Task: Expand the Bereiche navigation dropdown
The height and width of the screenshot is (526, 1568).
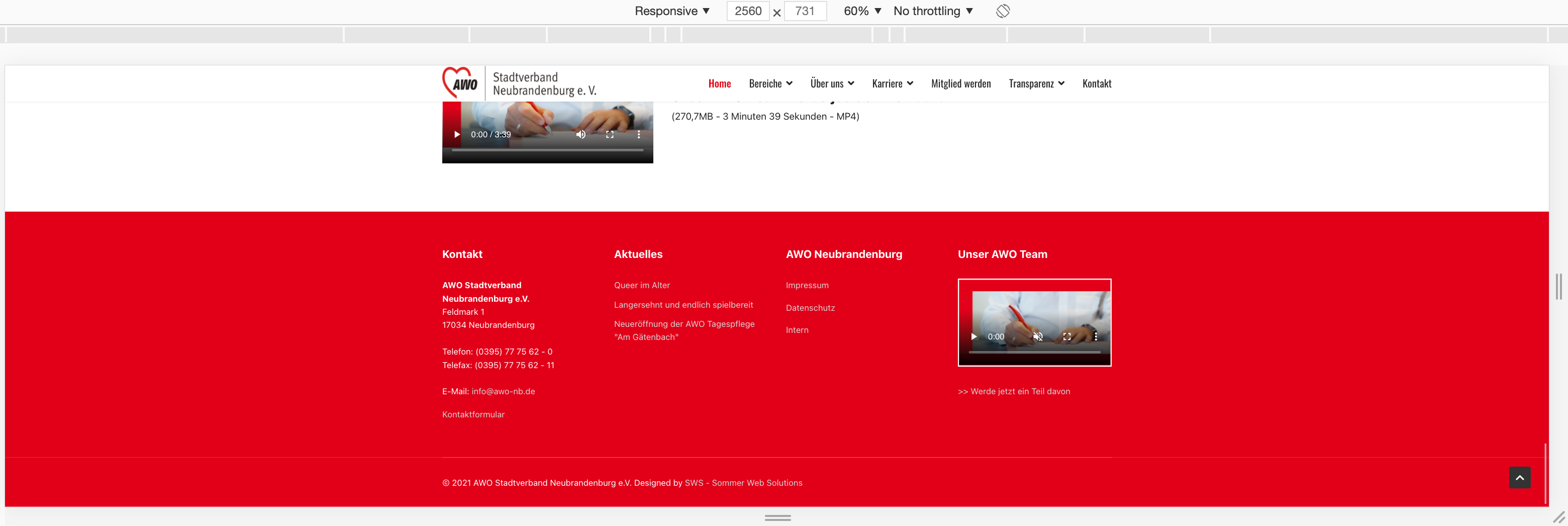Action: [770, 83]
